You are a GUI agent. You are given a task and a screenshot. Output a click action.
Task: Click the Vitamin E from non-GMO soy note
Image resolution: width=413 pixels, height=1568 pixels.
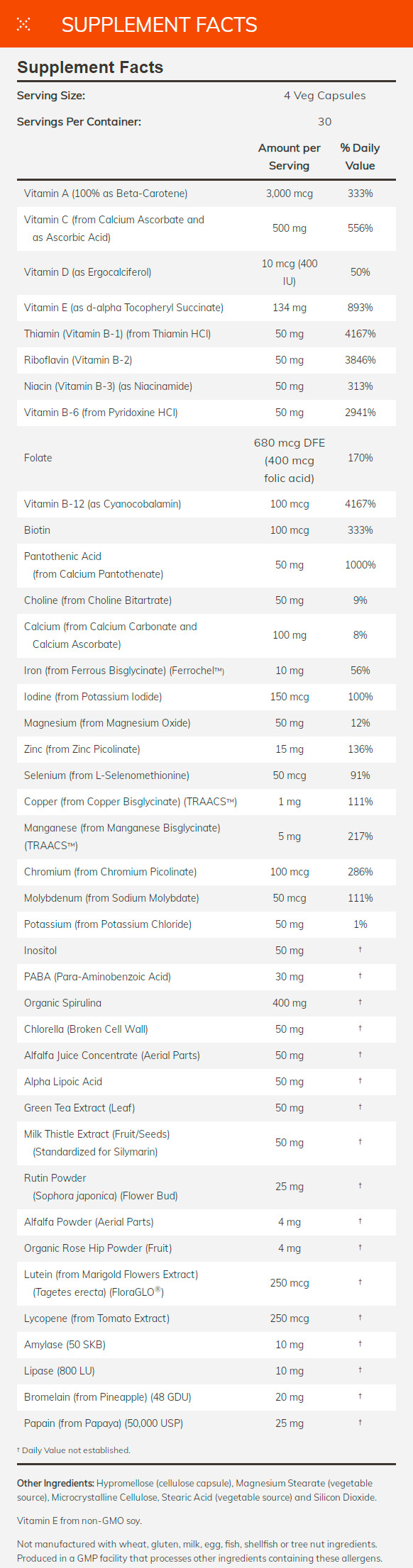coord(79,1521)
